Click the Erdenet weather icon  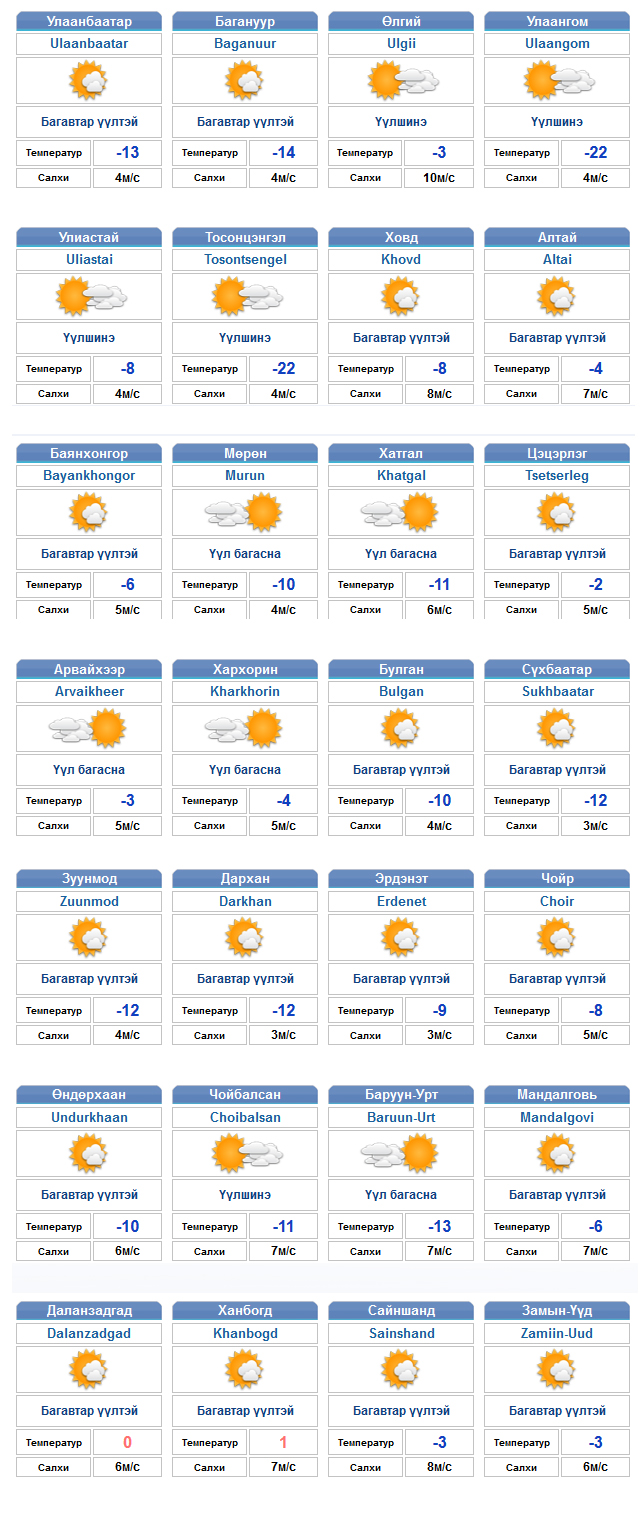tap(400, 938)
